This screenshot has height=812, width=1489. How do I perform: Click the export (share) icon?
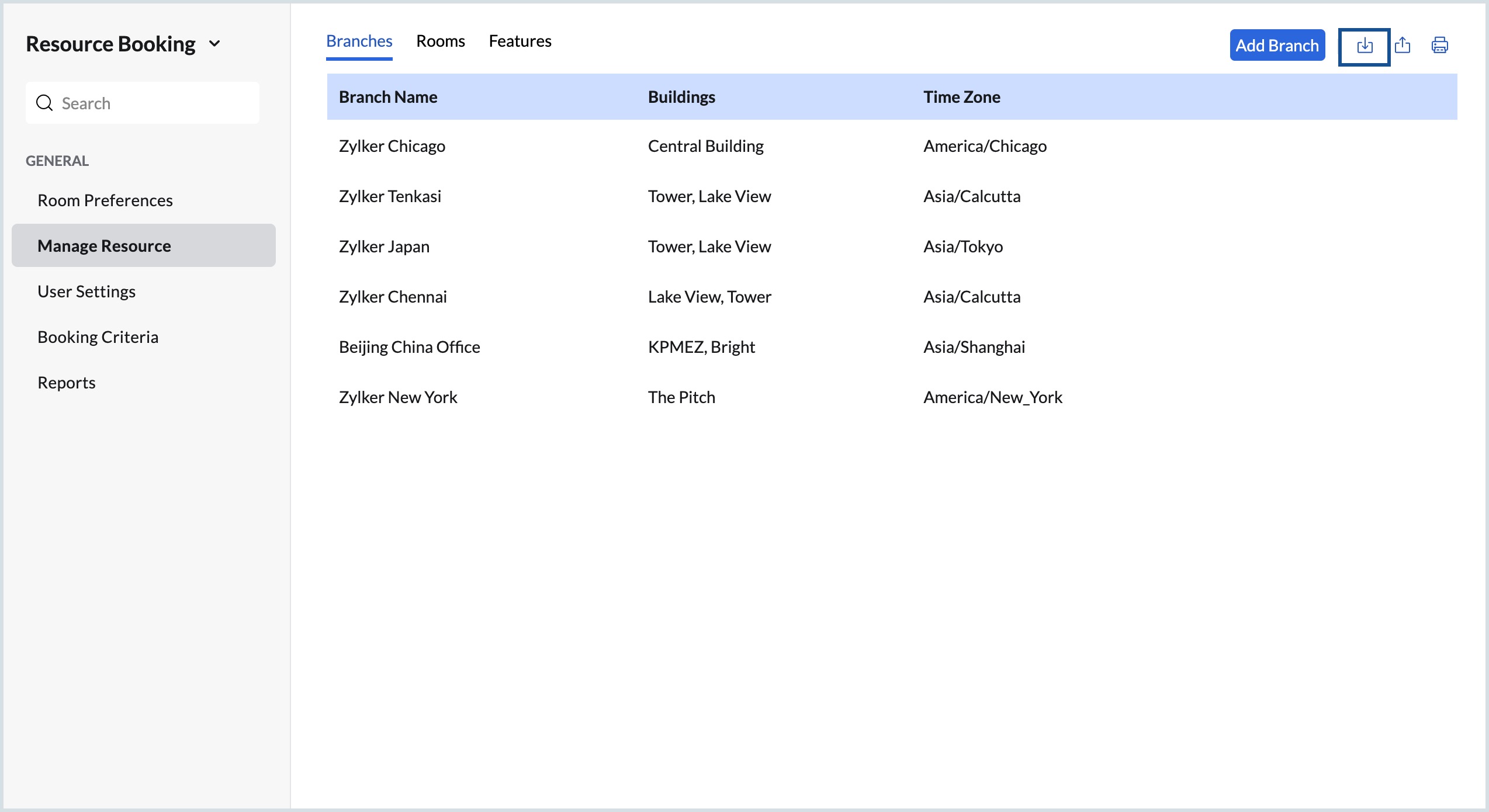coord(1403,46)
